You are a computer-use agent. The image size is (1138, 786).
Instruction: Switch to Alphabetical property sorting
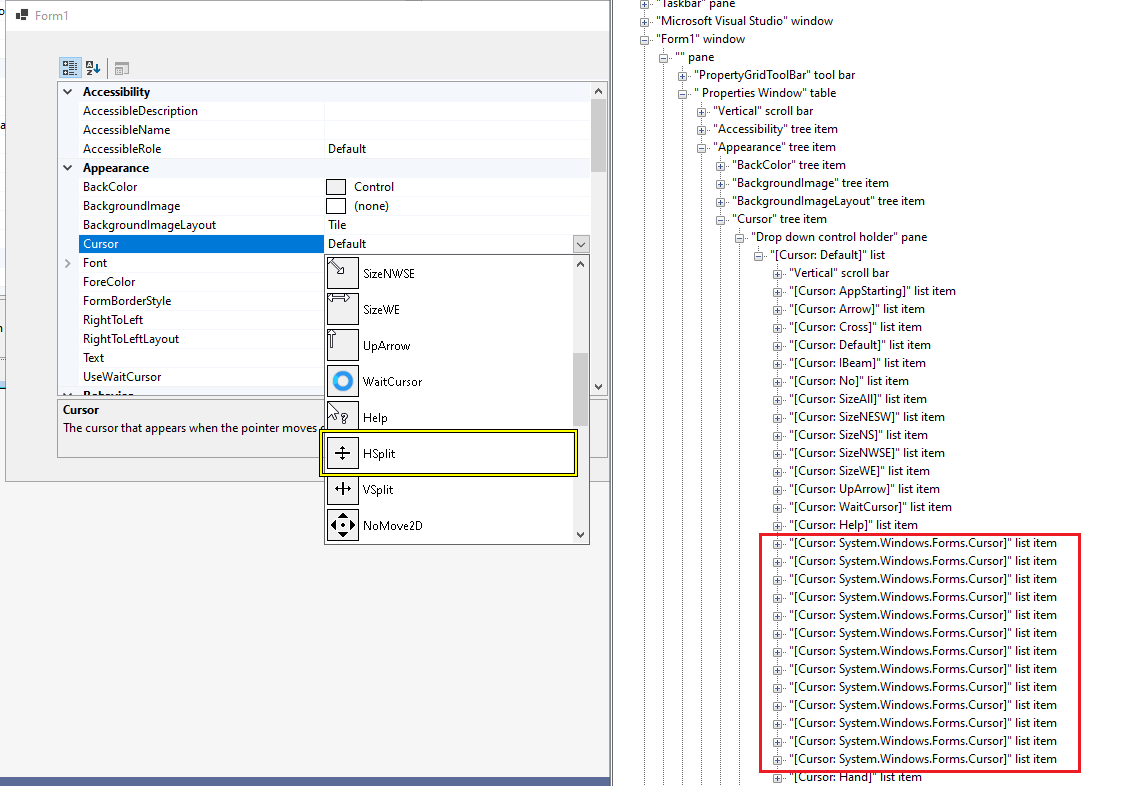coord(92,67)
